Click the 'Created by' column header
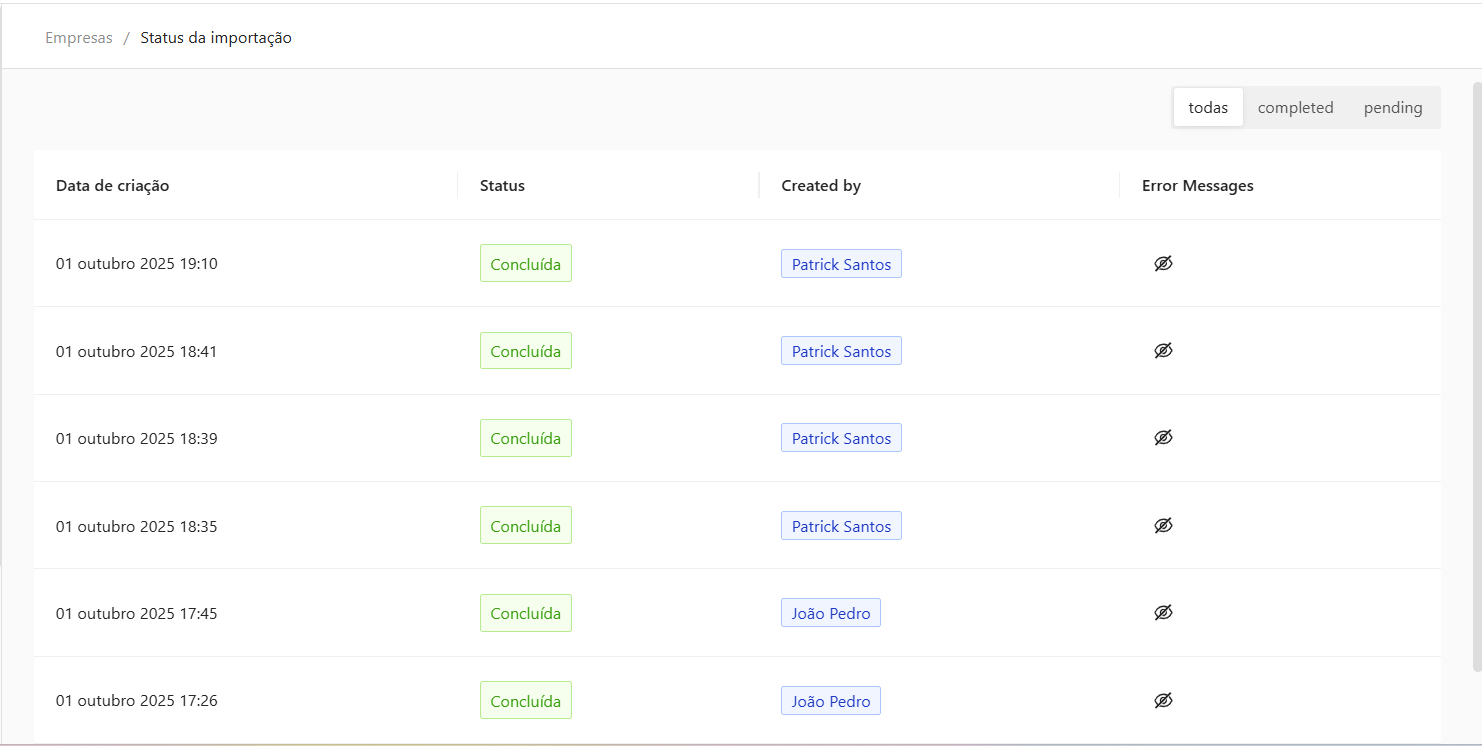 click(x=821, y=185)
